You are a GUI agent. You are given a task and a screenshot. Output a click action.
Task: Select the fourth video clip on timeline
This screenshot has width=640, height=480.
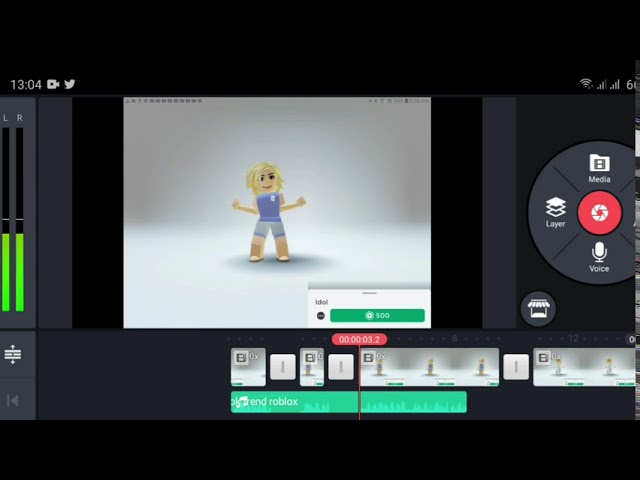click(584, 367)
